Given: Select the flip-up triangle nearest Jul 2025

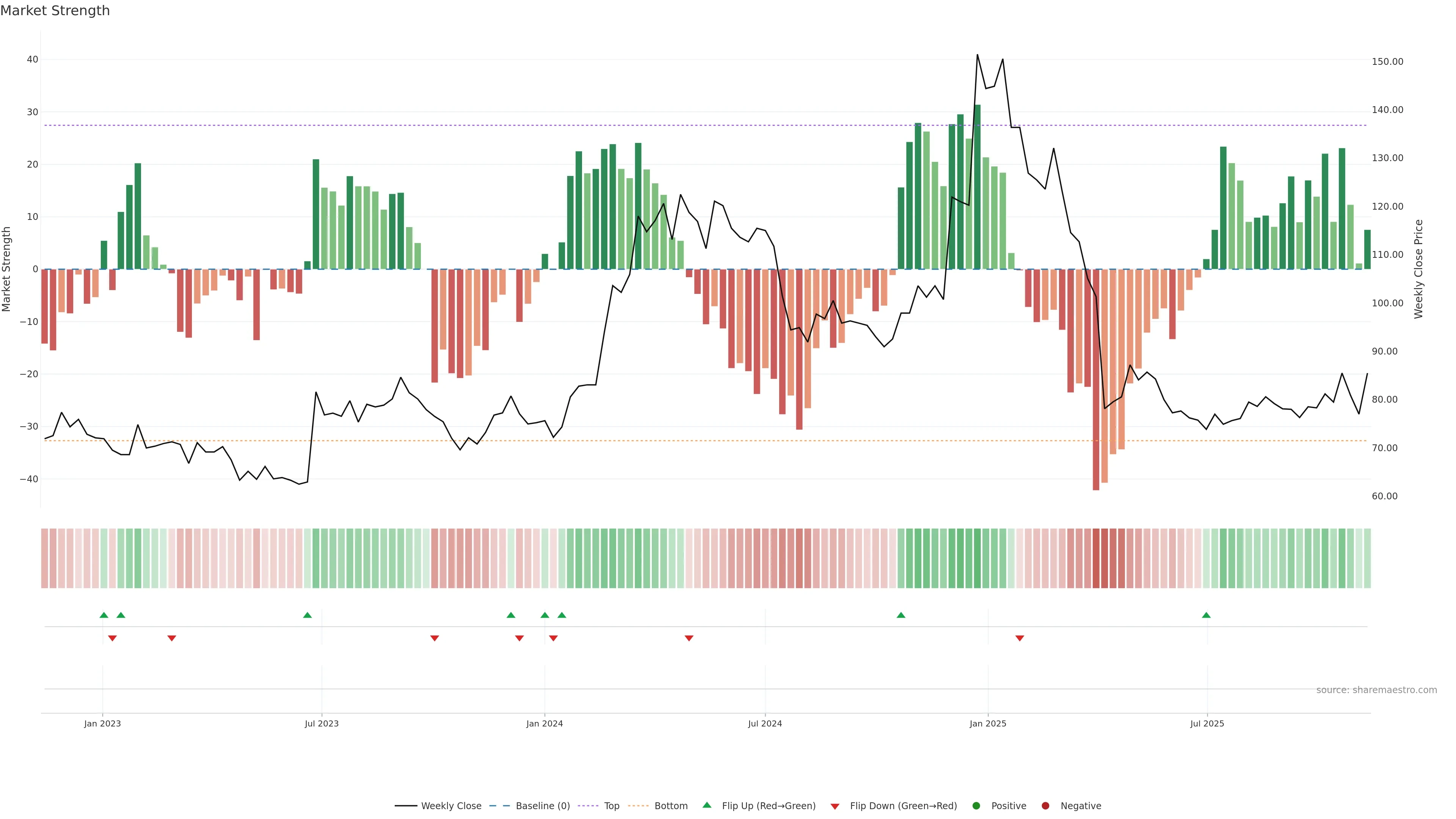Looking at the screenshot, I should (x=1206, y=615).
